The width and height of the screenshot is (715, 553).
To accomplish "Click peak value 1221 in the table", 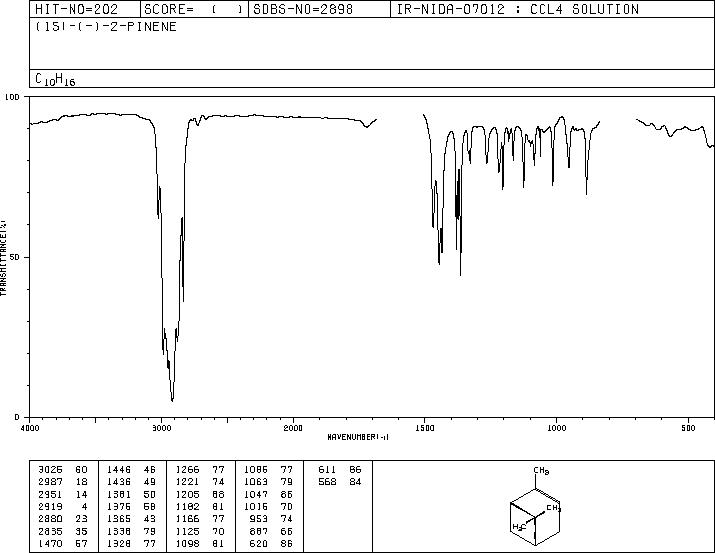I will pyautogui.click(x=187, y=482).
